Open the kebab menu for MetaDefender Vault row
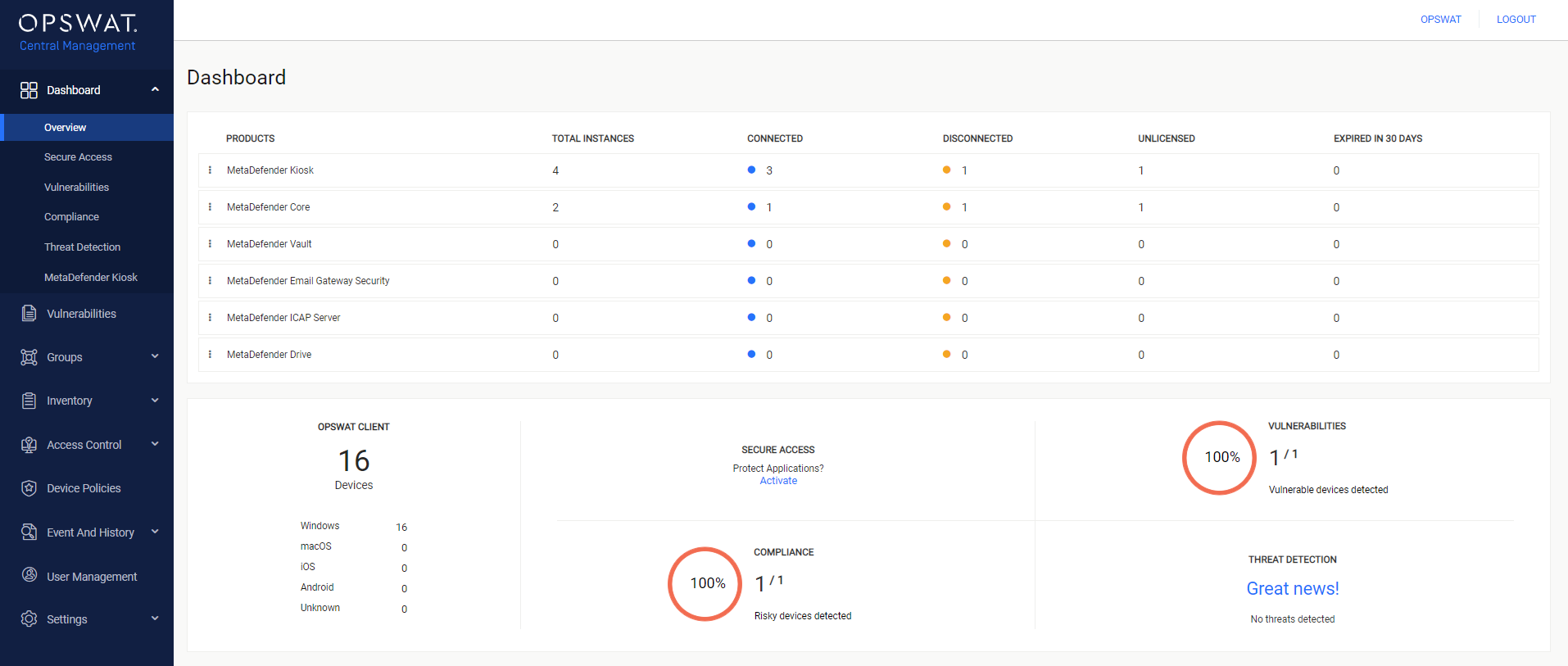This screenshot has height=666, width=1568. [210, 244]
